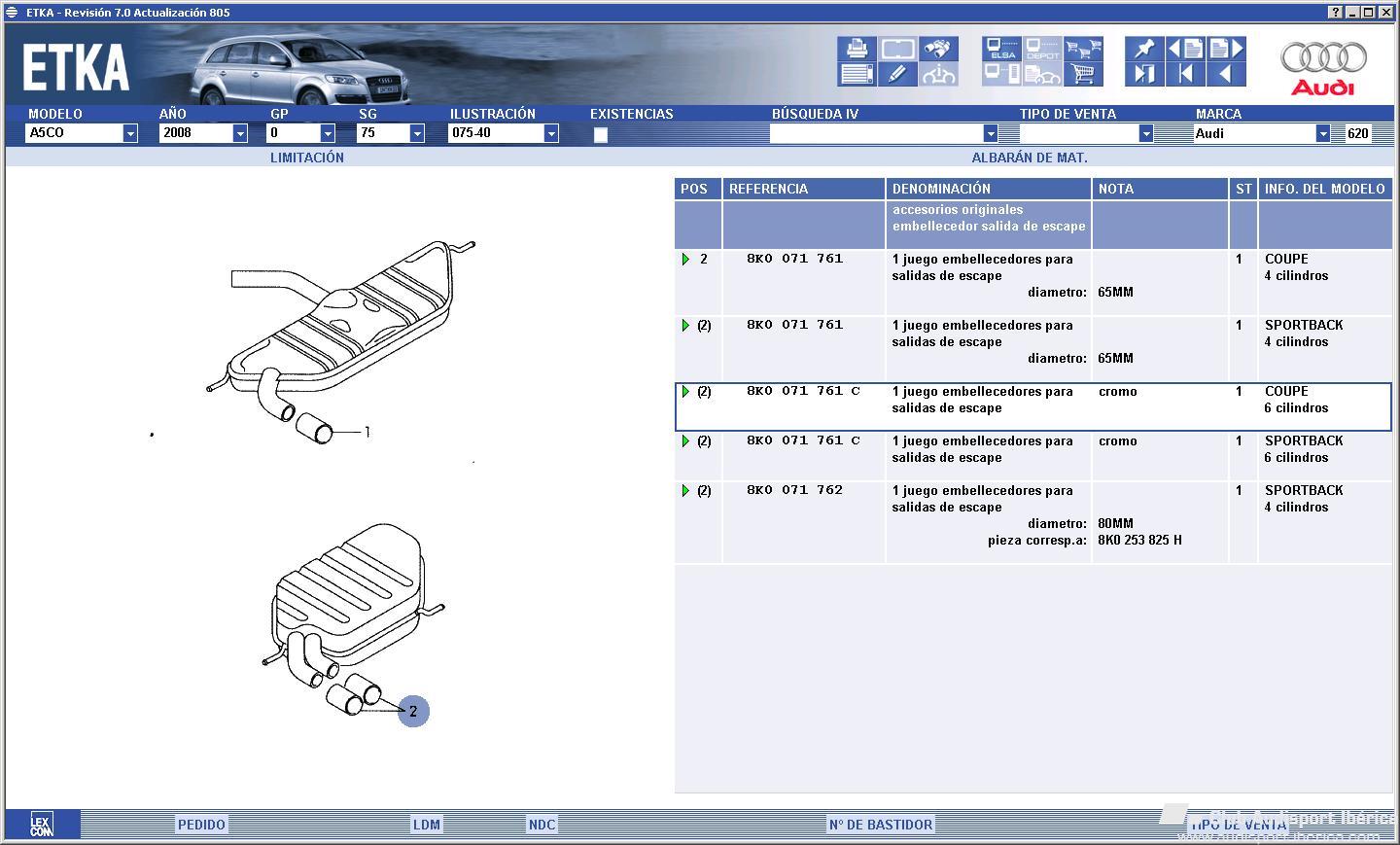Open the ILUSTRACIÓN dropdown arrow
The image size is (1400, 845).
[551, 134]
